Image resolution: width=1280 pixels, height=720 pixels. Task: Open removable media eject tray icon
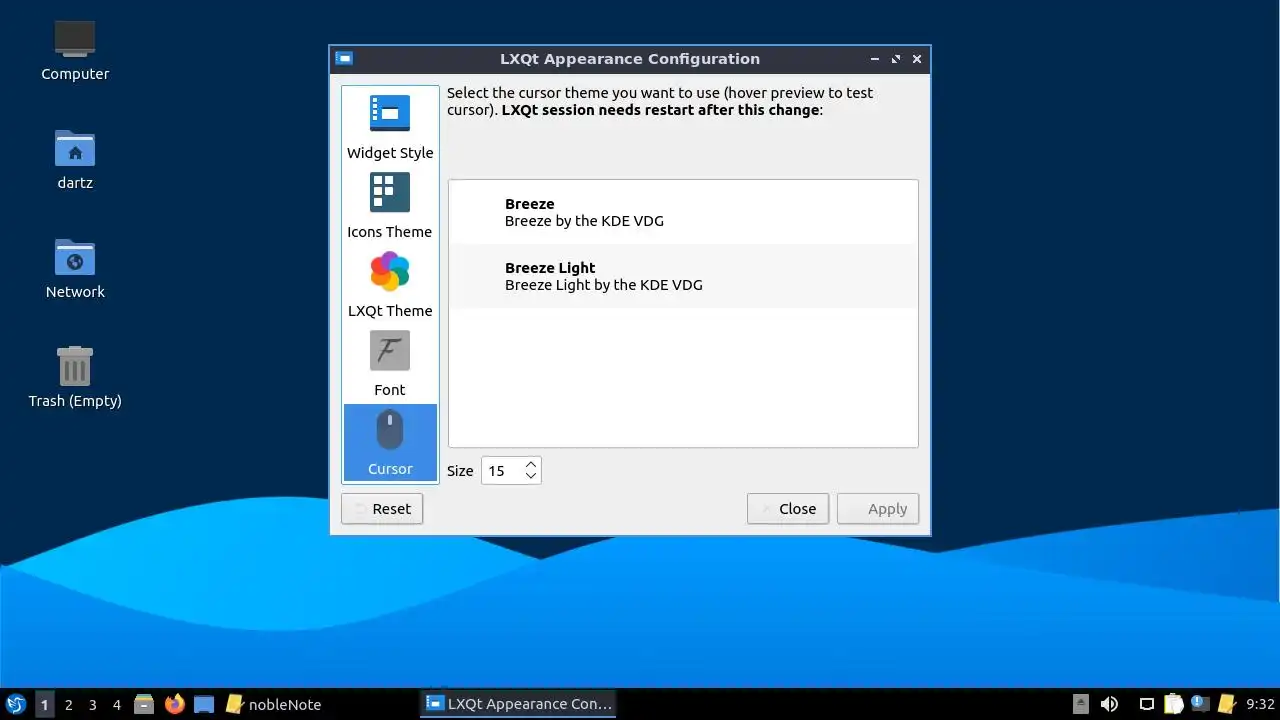click(1080, 704)
